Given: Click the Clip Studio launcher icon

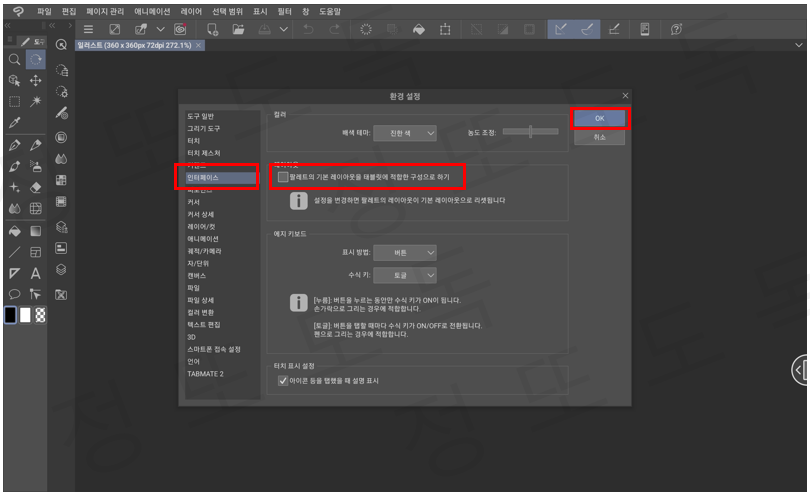Looking at the screenshot, I should point(180,29).
